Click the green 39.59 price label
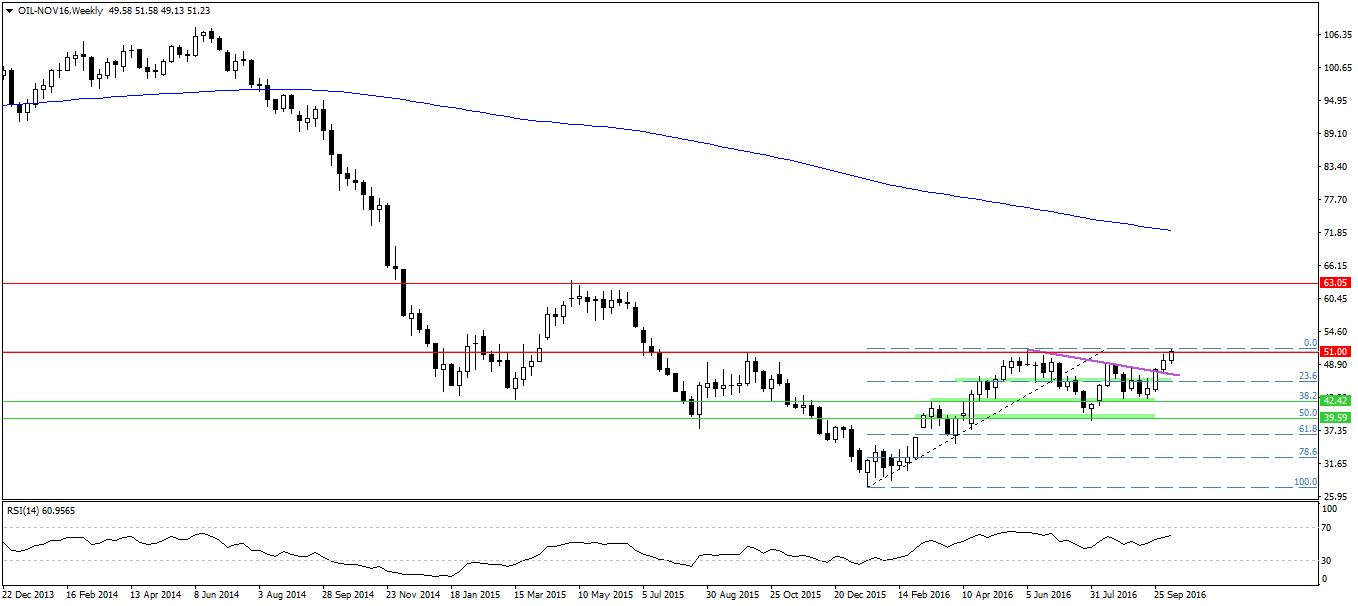 pyautogui.click(x=1336, y=418)
